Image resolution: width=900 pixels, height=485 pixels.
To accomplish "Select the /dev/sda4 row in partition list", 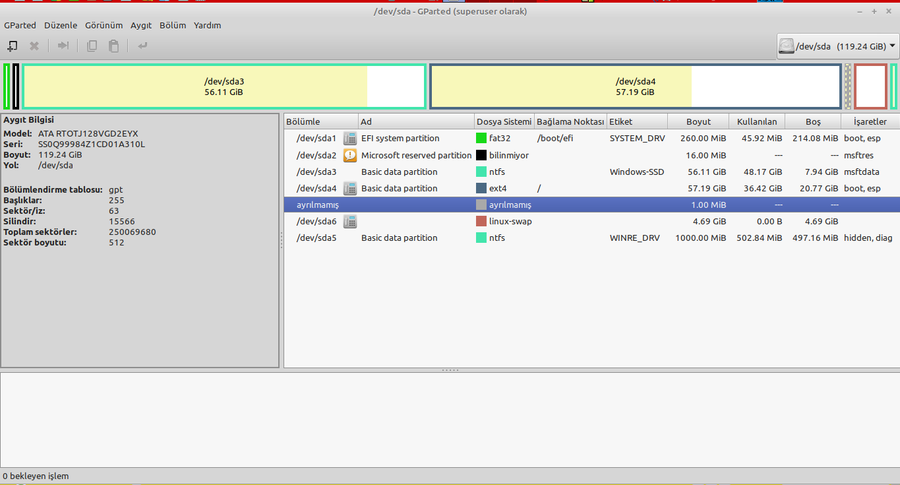I will click(x=592, y=188).
